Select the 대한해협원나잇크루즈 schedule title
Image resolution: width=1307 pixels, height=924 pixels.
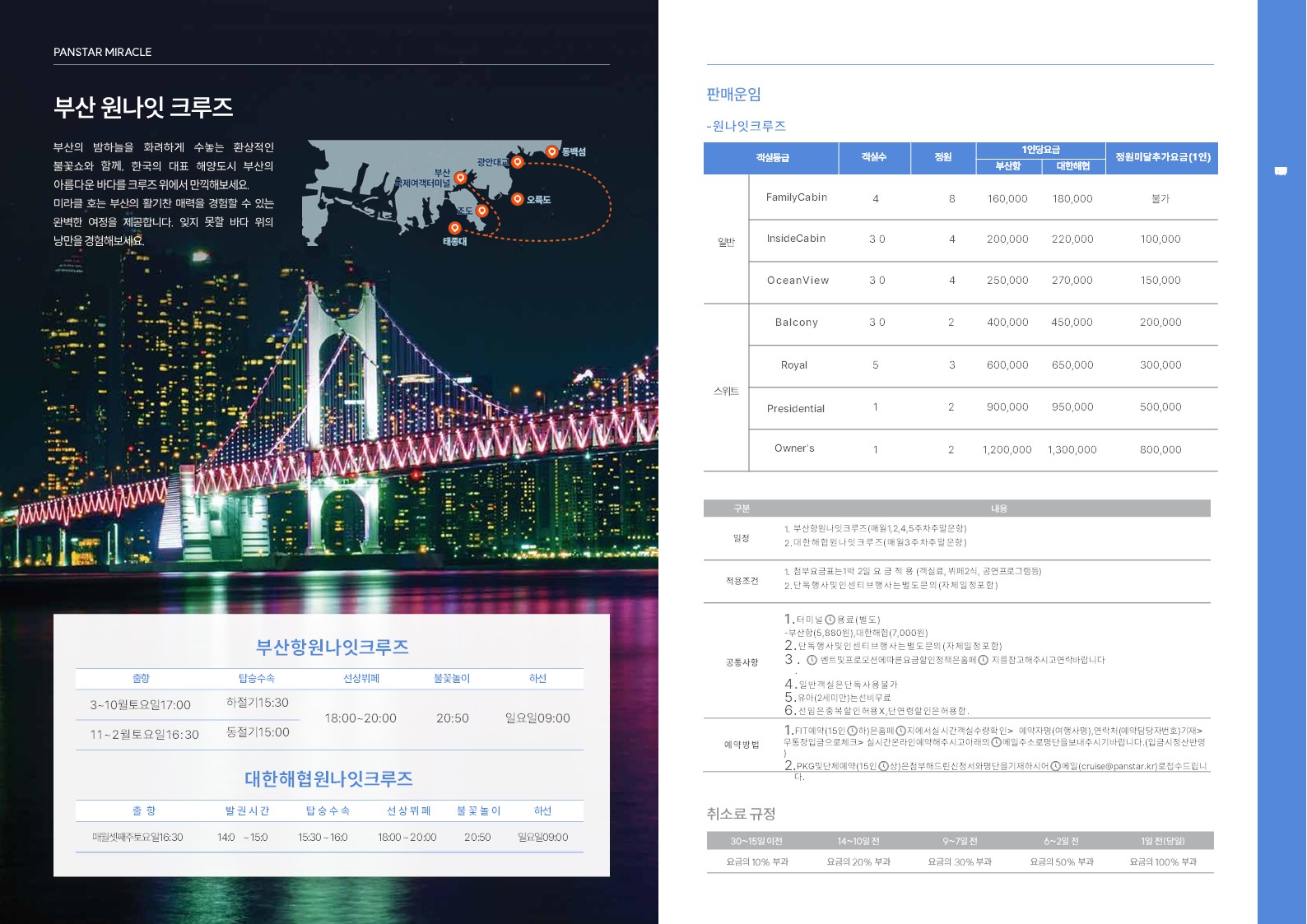328,778
